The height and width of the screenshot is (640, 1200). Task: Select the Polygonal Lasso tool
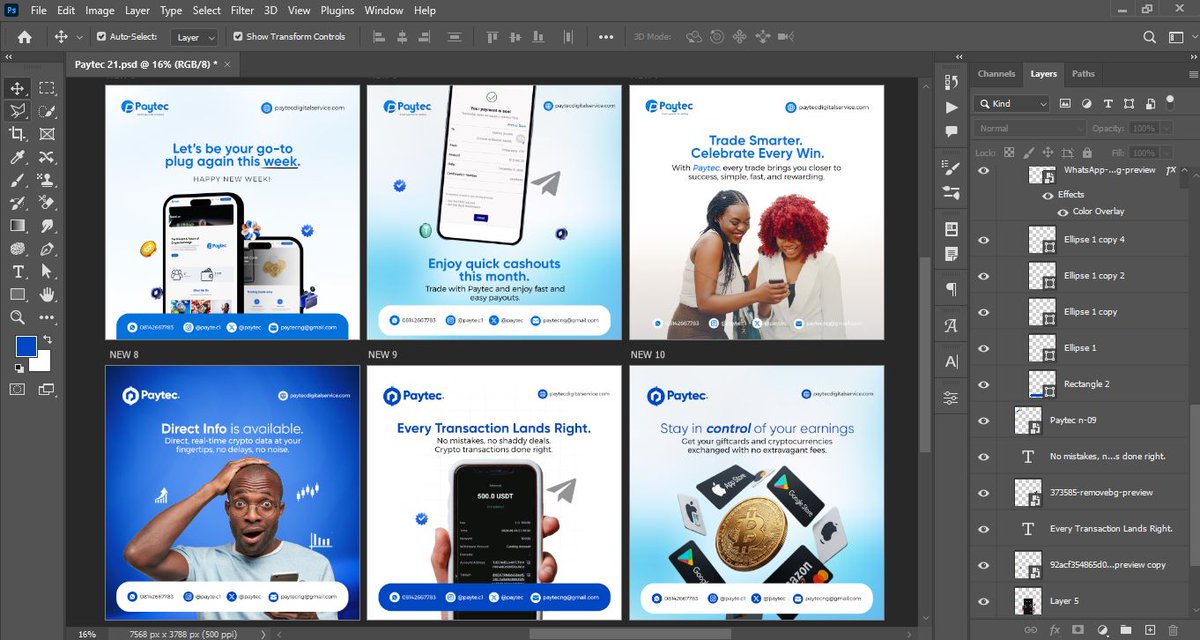(18, 111)
